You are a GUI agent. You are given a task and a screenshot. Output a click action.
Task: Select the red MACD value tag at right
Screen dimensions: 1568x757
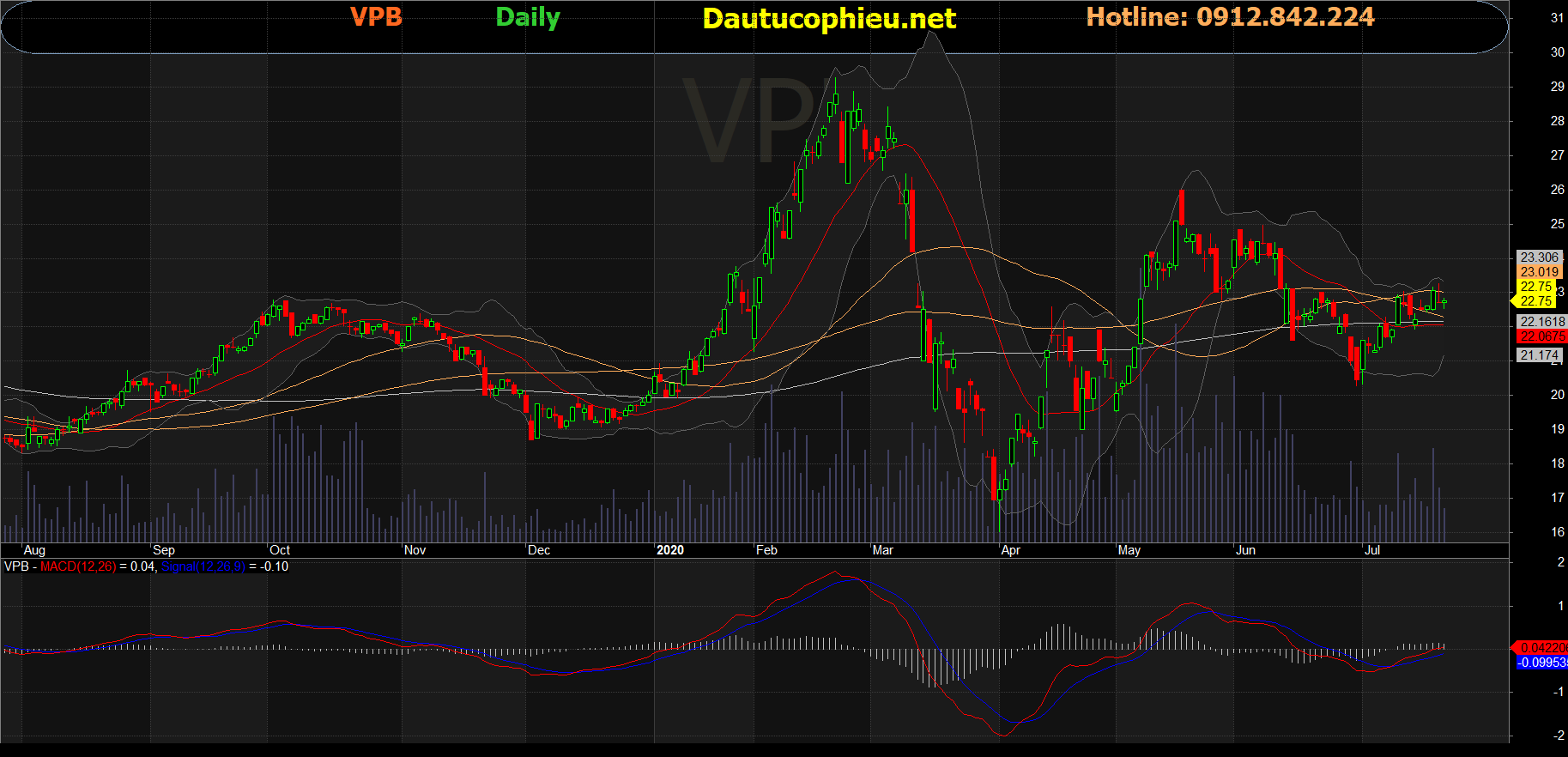[x=1541, y=648]
